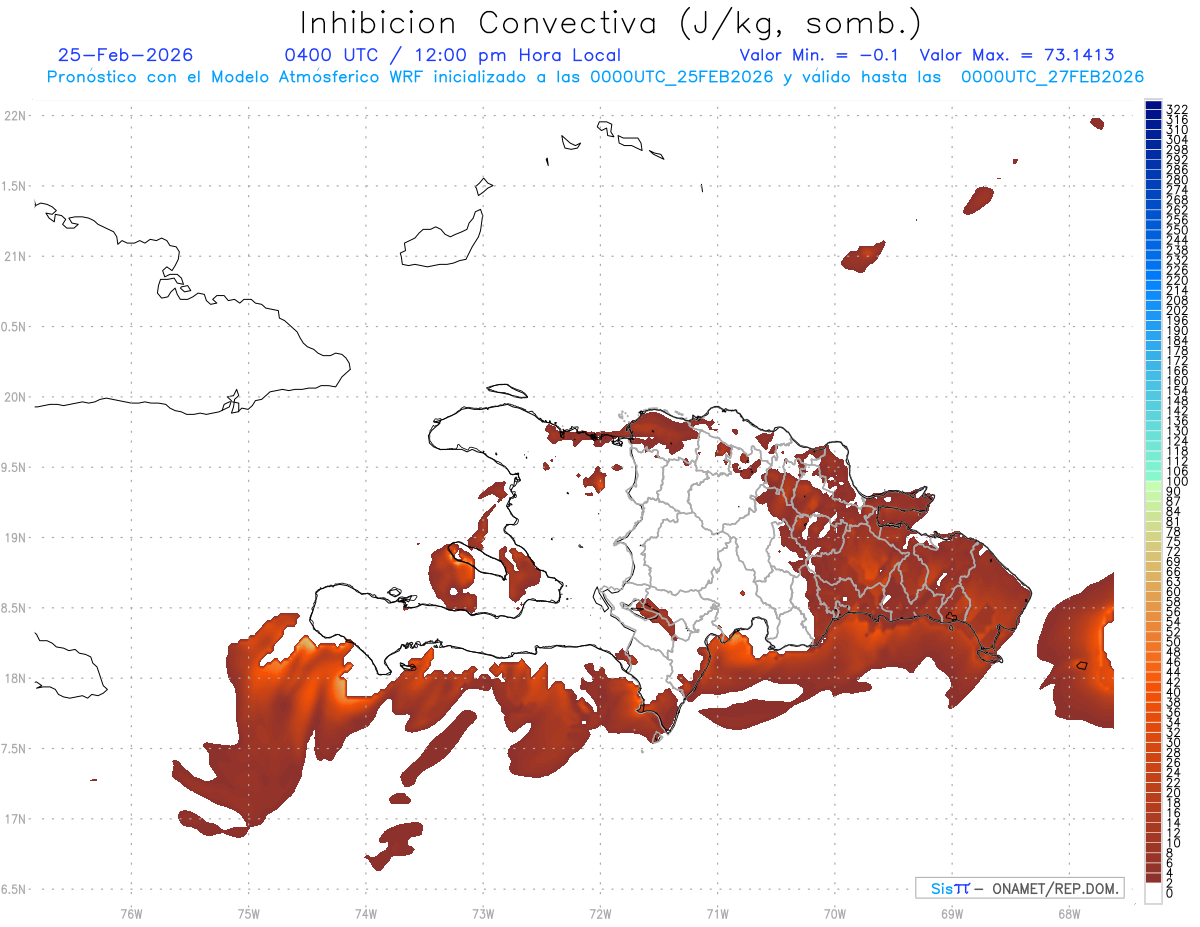Click the '76W' longitude label
Image resolution: width=1200 pixels, height=927 pixels.
131,913
